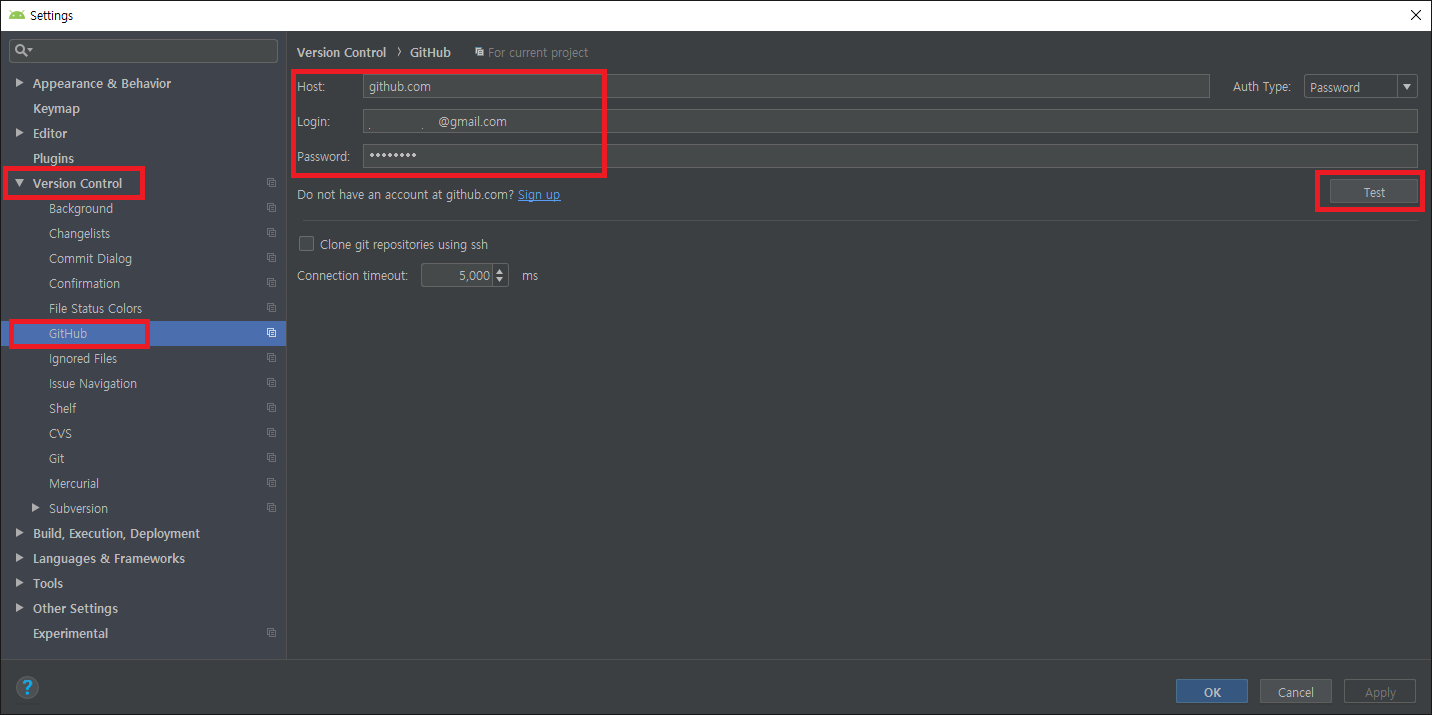1432x715 pixels.
Task: Open the help question mark icon
Action: point(27,688)
